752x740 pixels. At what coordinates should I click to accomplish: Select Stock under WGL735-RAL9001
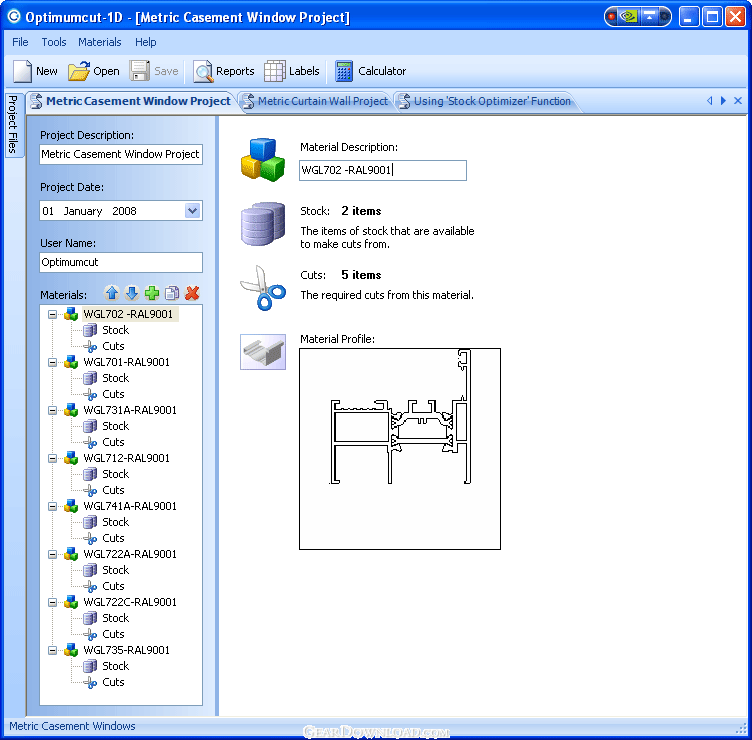pyautogui.click(x=116, y=666)
